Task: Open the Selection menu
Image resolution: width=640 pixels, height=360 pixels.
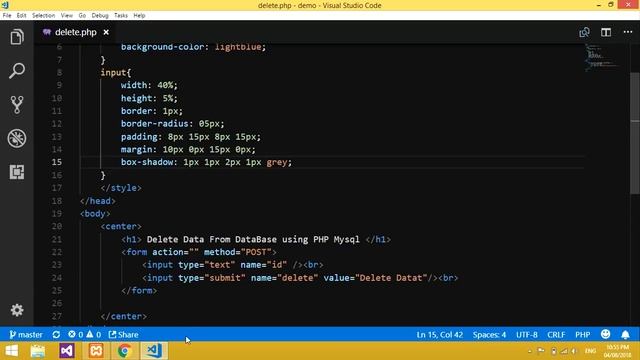Action: 43,16
